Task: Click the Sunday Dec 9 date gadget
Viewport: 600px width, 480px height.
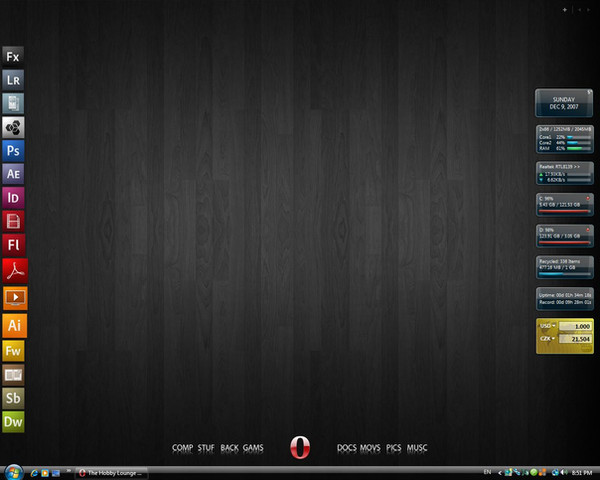Action: coord(564,103)
